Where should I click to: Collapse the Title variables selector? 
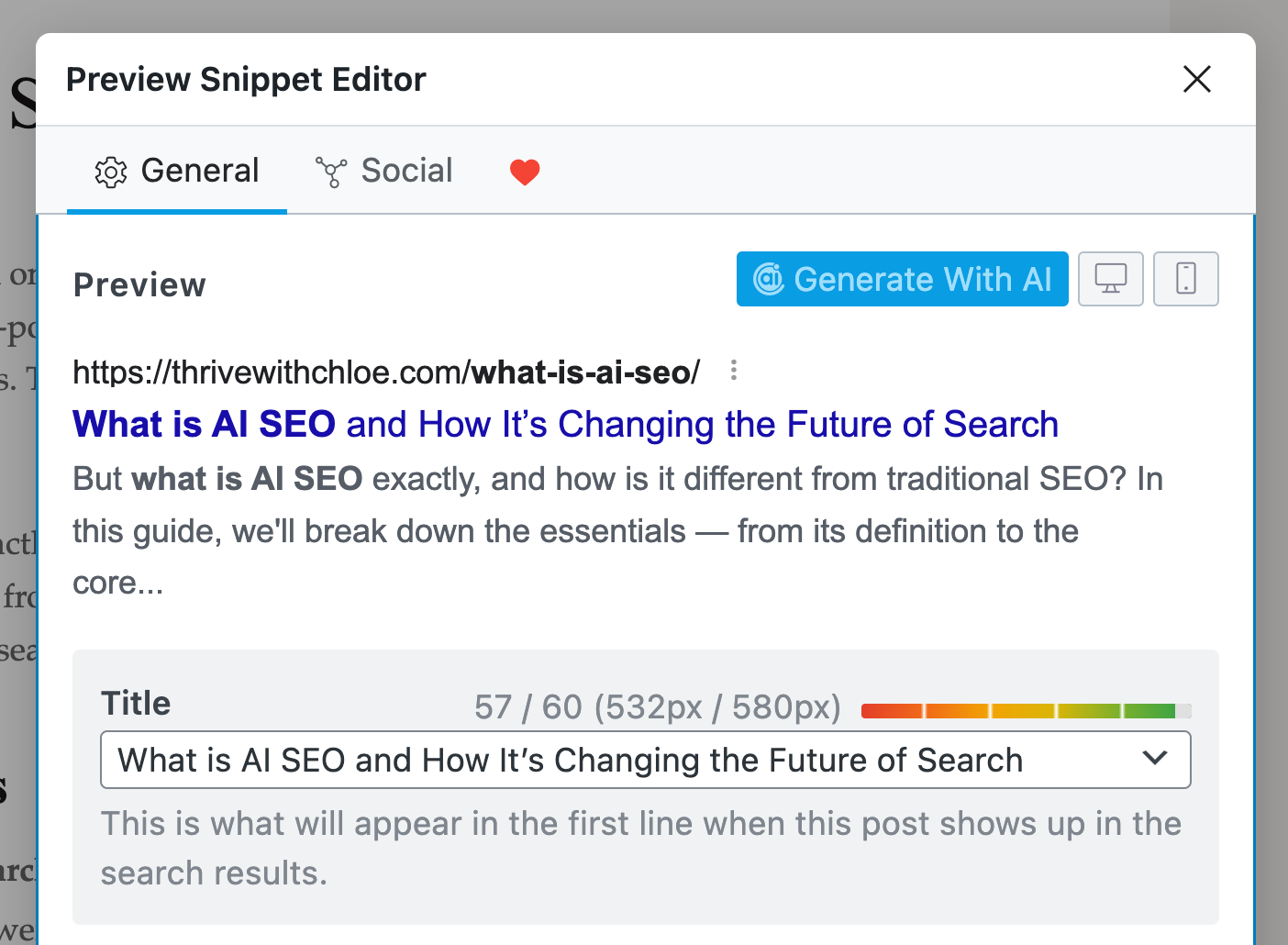point(1155,760)
